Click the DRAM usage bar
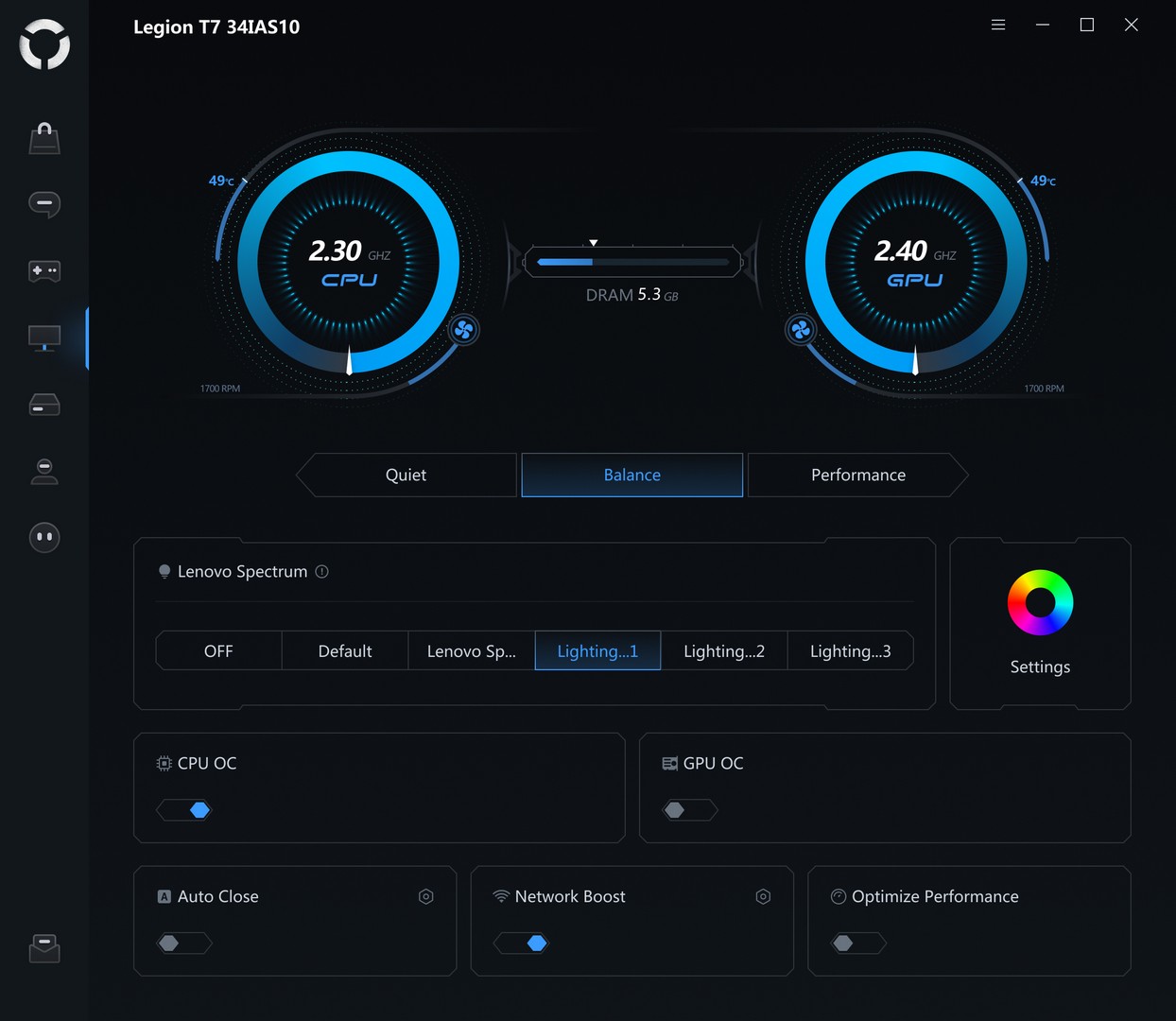1176x1021 pixels. pos(632,262)
